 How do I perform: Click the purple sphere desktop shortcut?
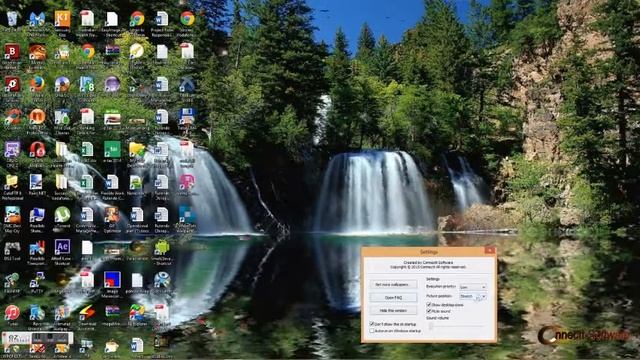click(x=112, y=84)
